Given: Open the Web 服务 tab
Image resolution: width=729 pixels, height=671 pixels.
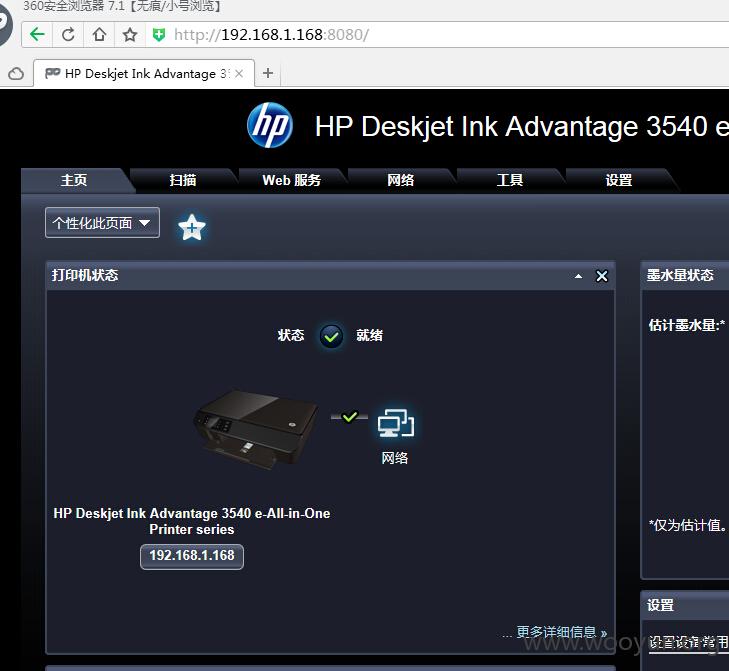Looking at the screenshot, I should (x=292, y=180).
